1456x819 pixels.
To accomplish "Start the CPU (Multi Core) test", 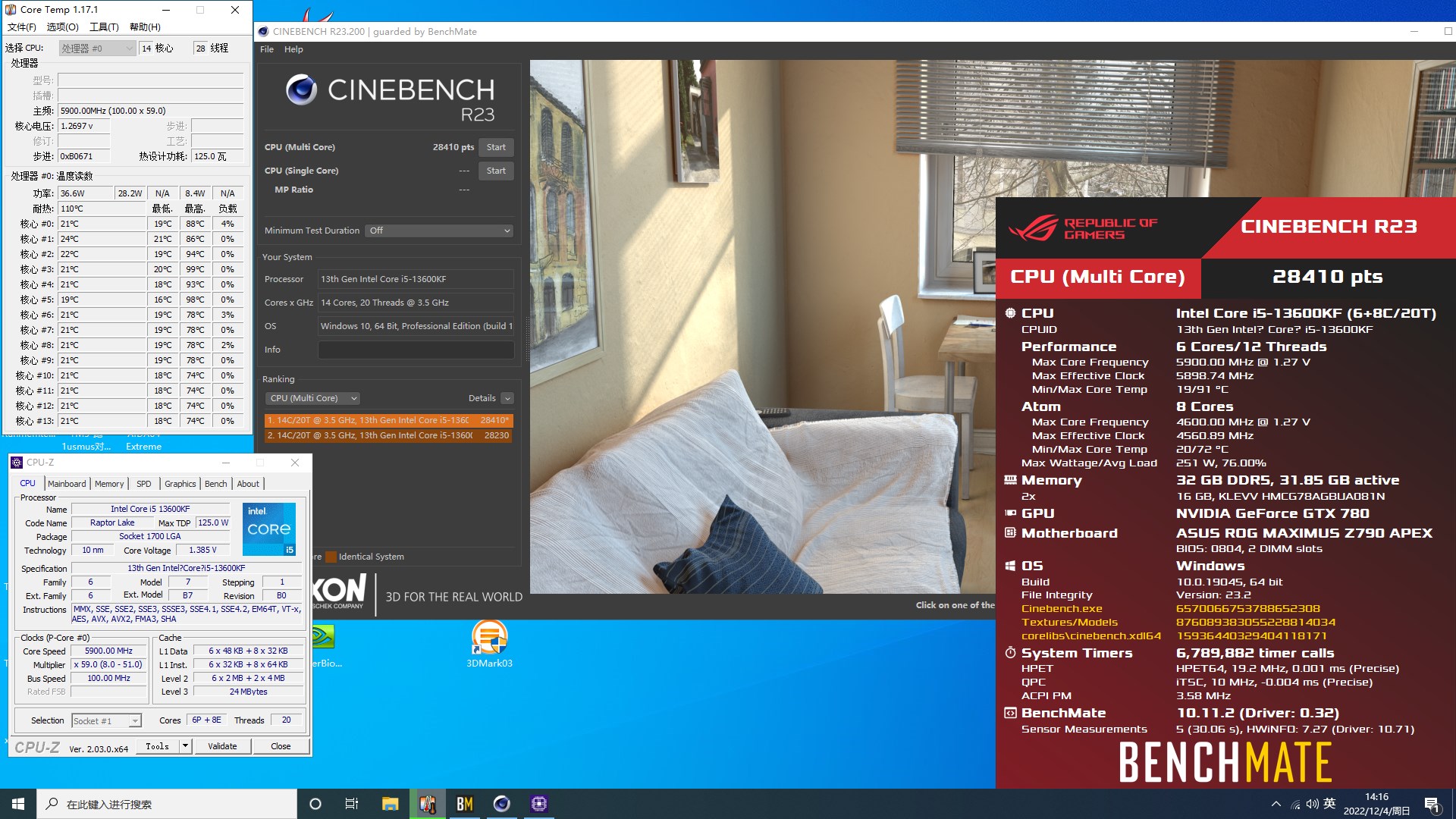I will [x=496, y=147].
